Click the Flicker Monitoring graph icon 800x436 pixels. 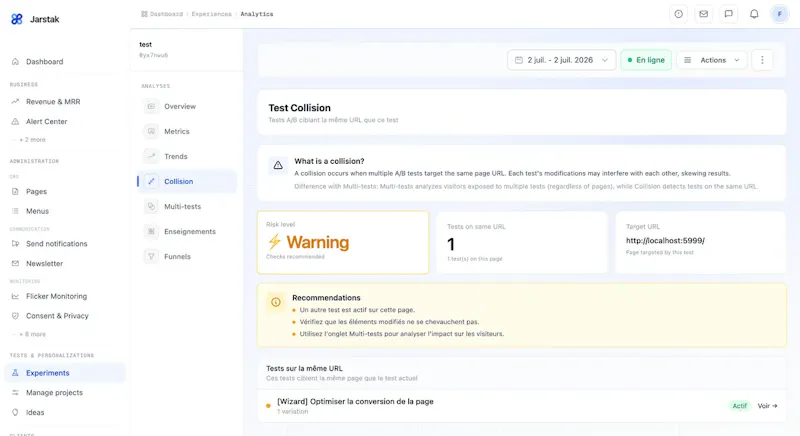click(x=15, y=296)
